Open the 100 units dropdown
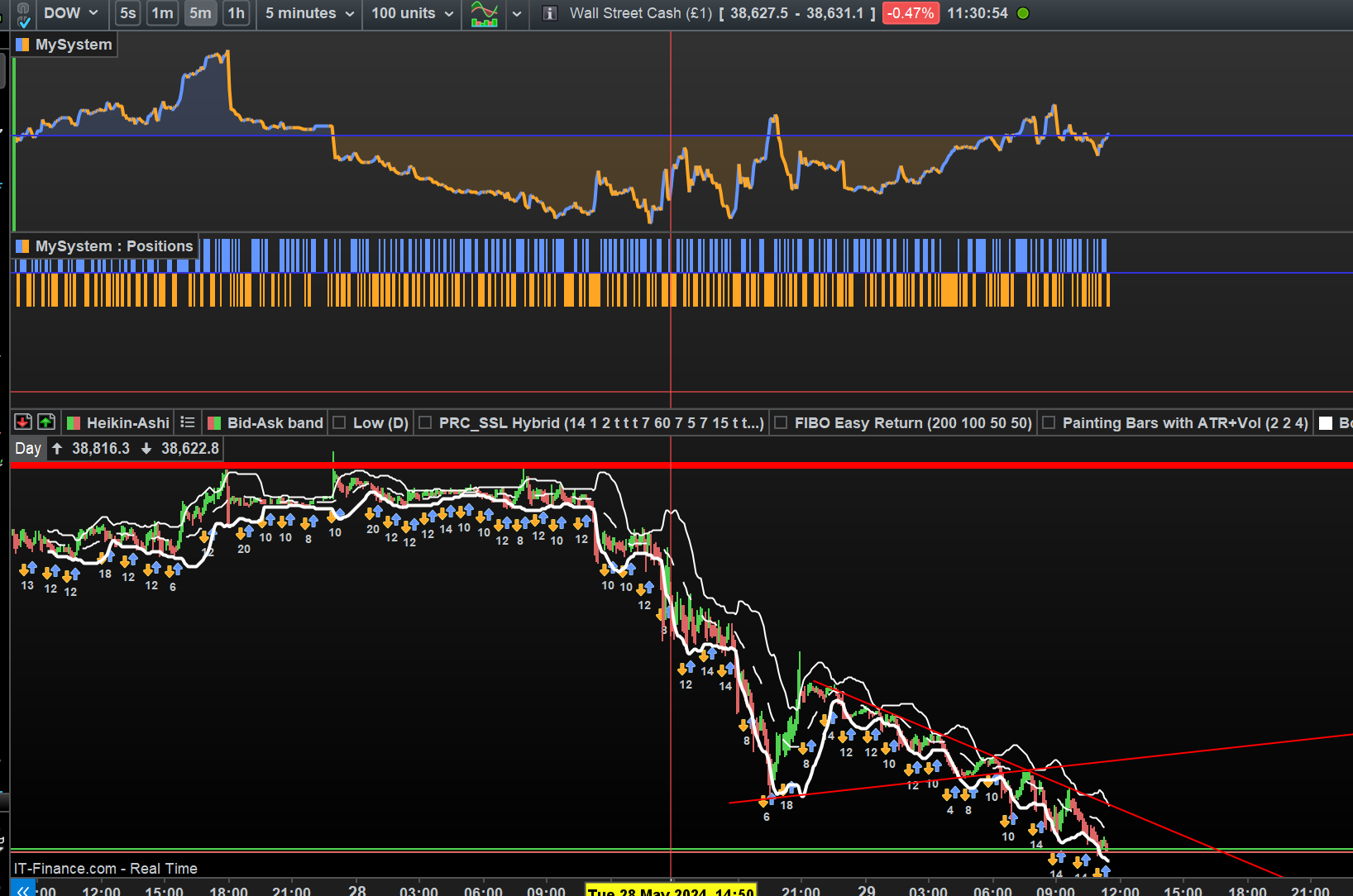1353x896 pixels. (x=412, y=13)
